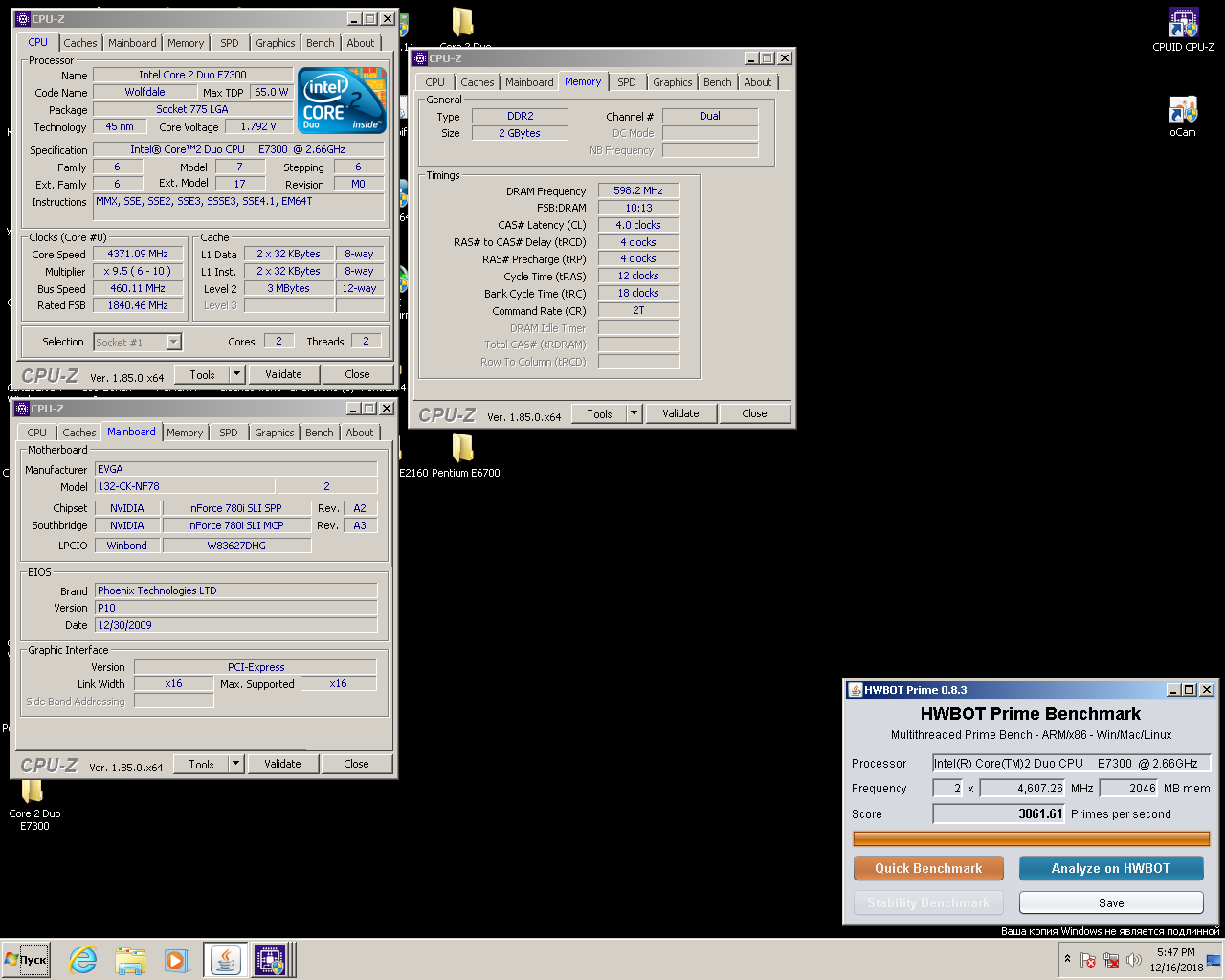
Task: Click Validate in the CPU-Z Memory window
Action: [x=680, y=413]
